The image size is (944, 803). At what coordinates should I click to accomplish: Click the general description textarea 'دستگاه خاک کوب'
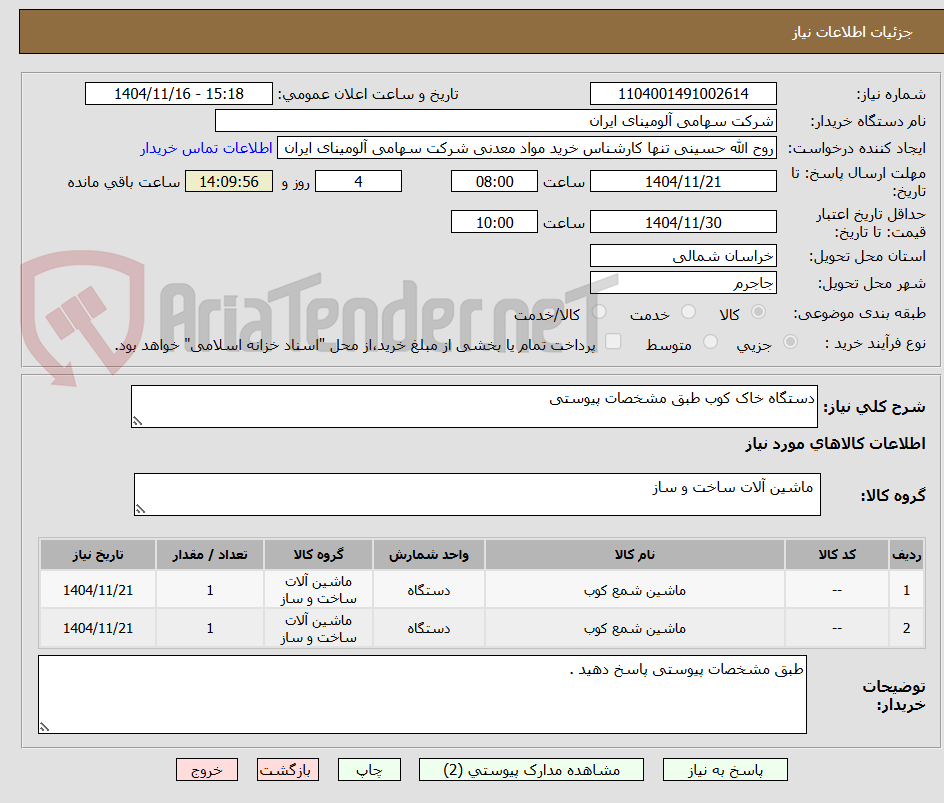click(x=474, y=407)
